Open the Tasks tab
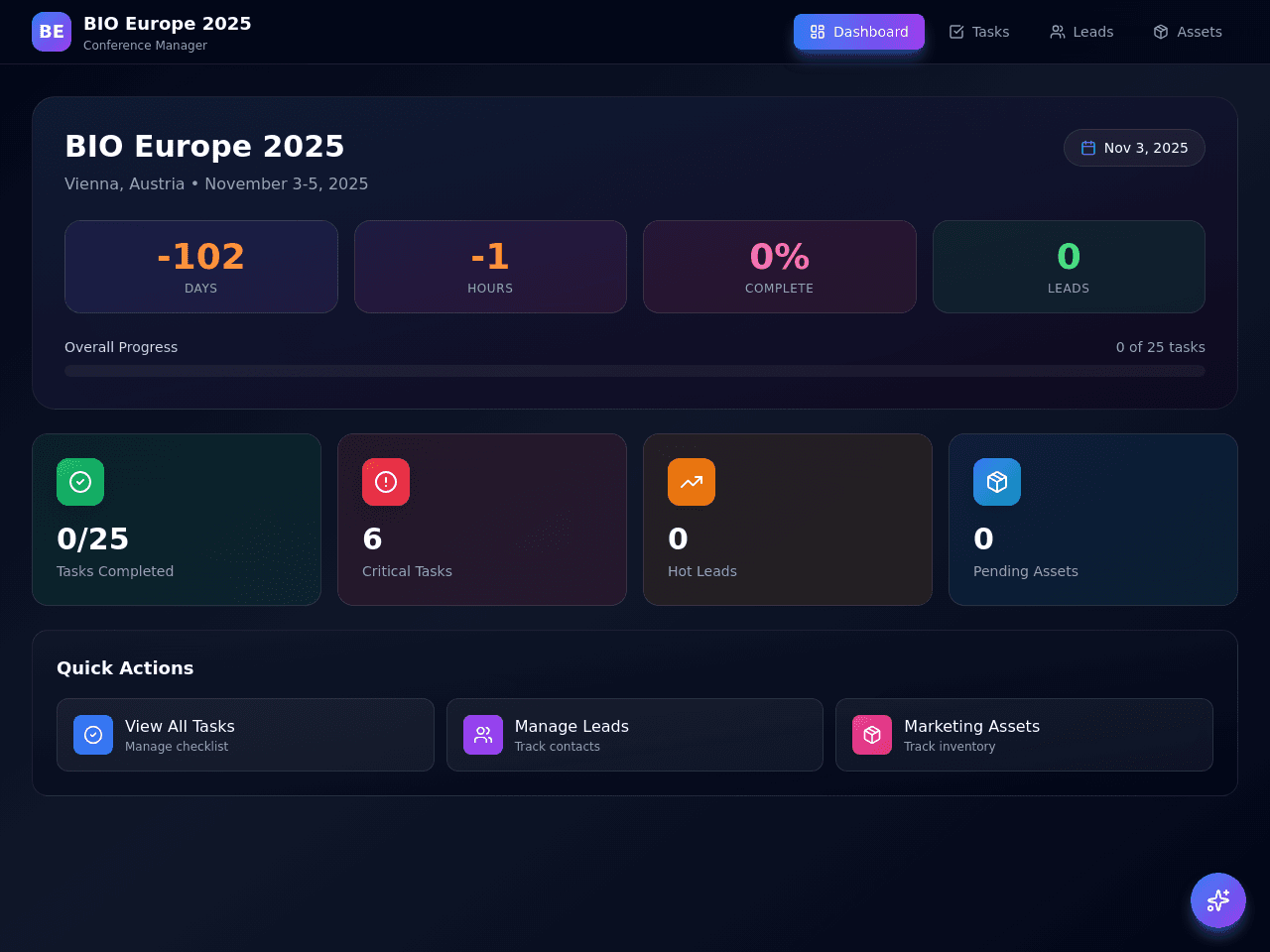This screenshot has height=952, width=1270. click(979, 32)
